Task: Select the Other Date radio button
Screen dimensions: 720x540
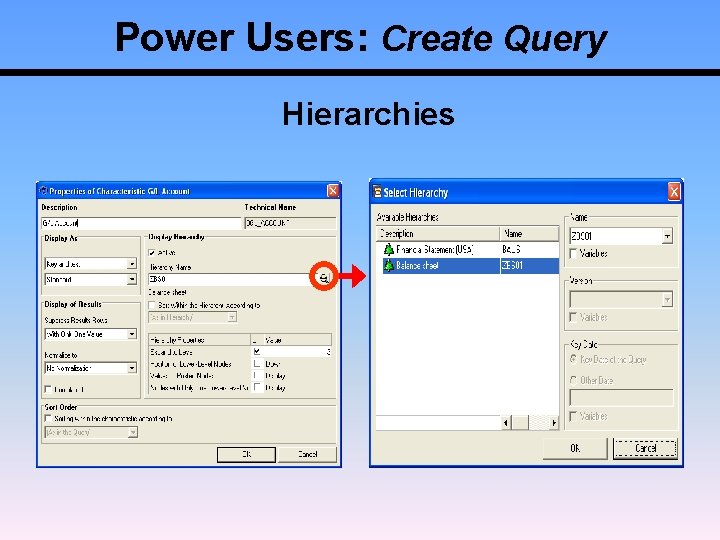Action: click(574, 380)
